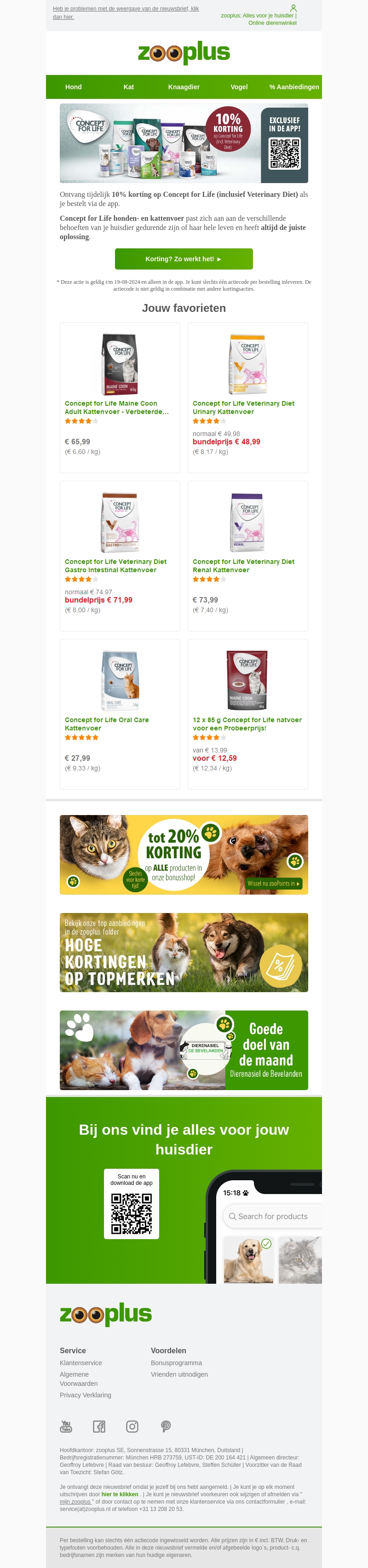This screenshot has width=368, height=1568.
Task: Click the zooplus logo in header
Action: 184,53
